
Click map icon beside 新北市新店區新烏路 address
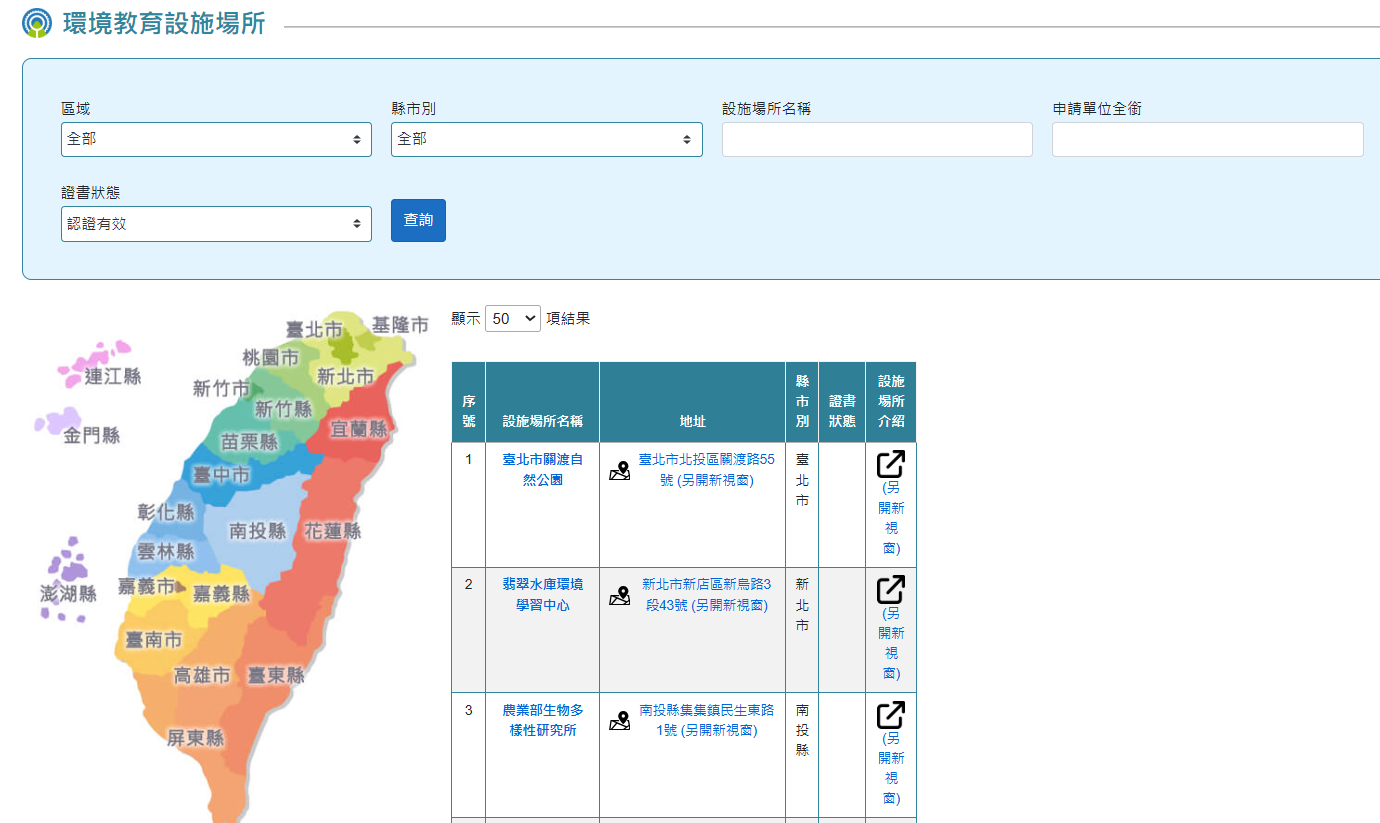tap(620, 596)
